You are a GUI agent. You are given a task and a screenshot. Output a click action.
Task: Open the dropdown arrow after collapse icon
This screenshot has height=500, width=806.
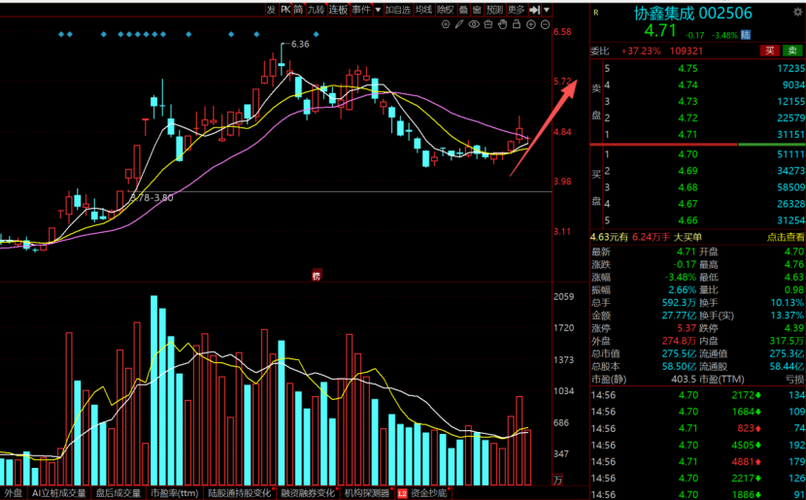(x=546, y=9)
